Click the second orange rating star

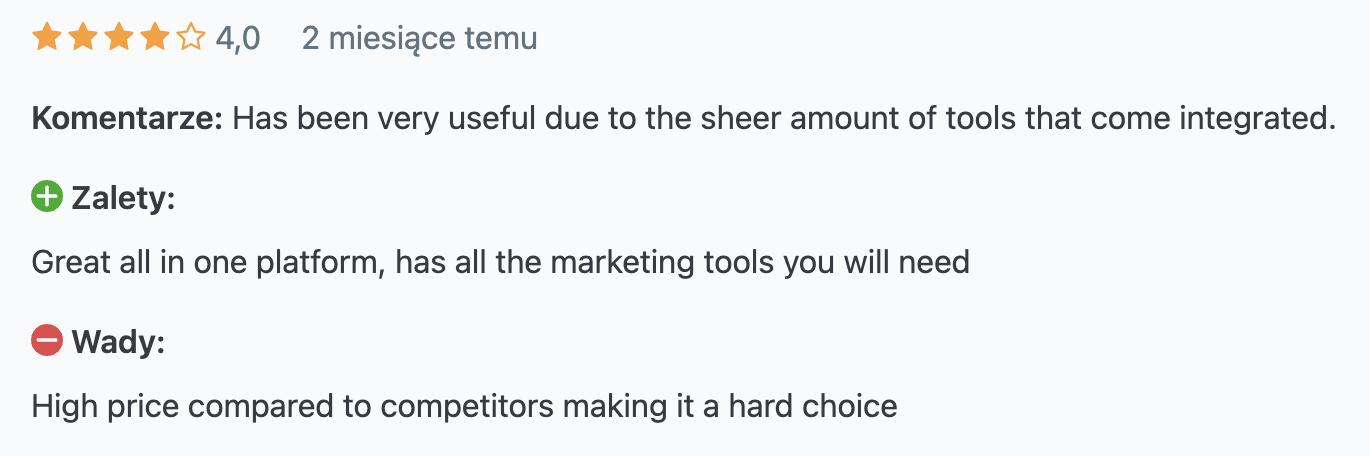pos(83,39)
